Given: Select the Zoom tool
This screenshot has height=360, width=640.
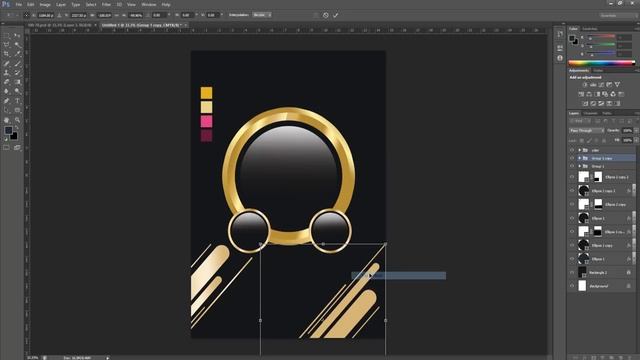Looking at the screenshot, I should pyautogui.click(x=17, y=120).
